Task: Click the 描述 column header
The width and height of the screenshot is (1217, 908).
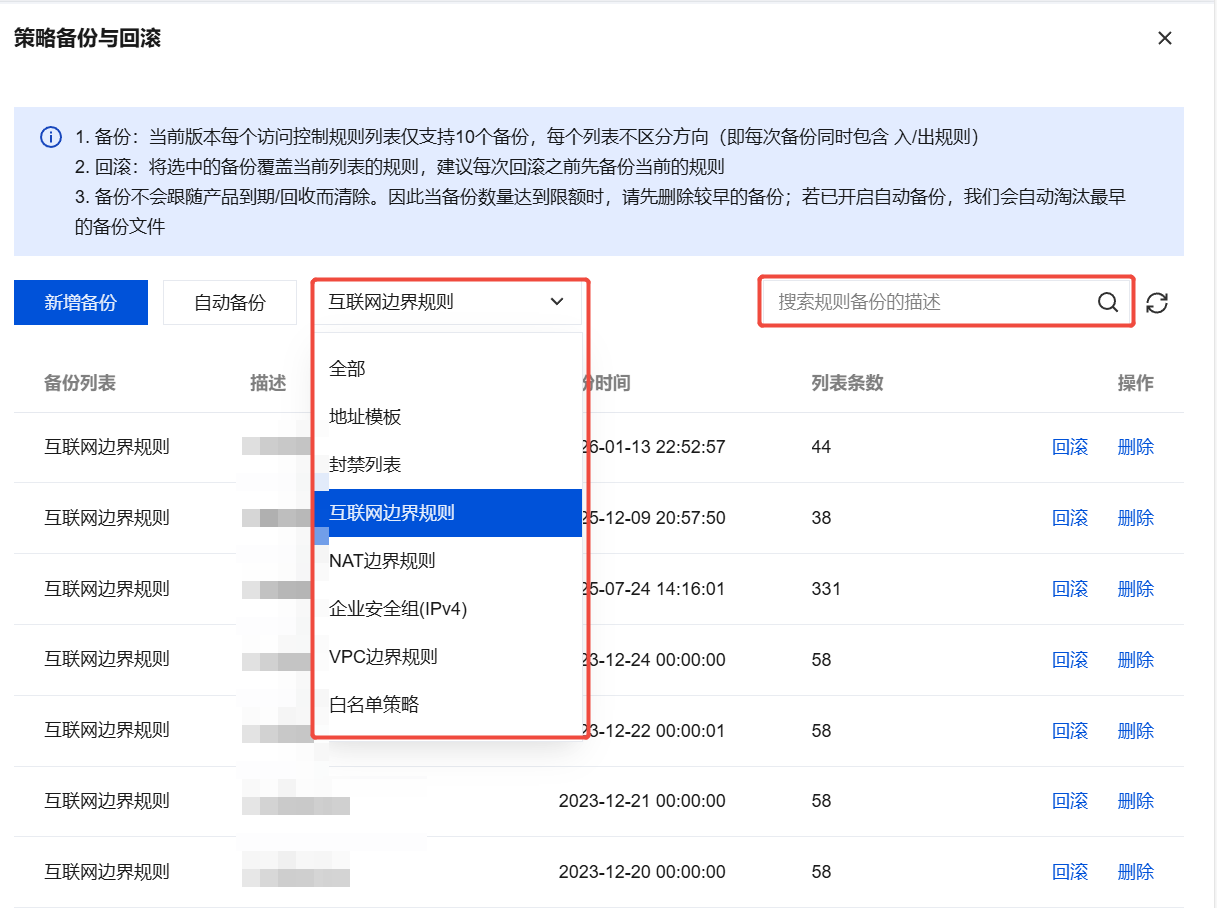Action: [268, 383]
